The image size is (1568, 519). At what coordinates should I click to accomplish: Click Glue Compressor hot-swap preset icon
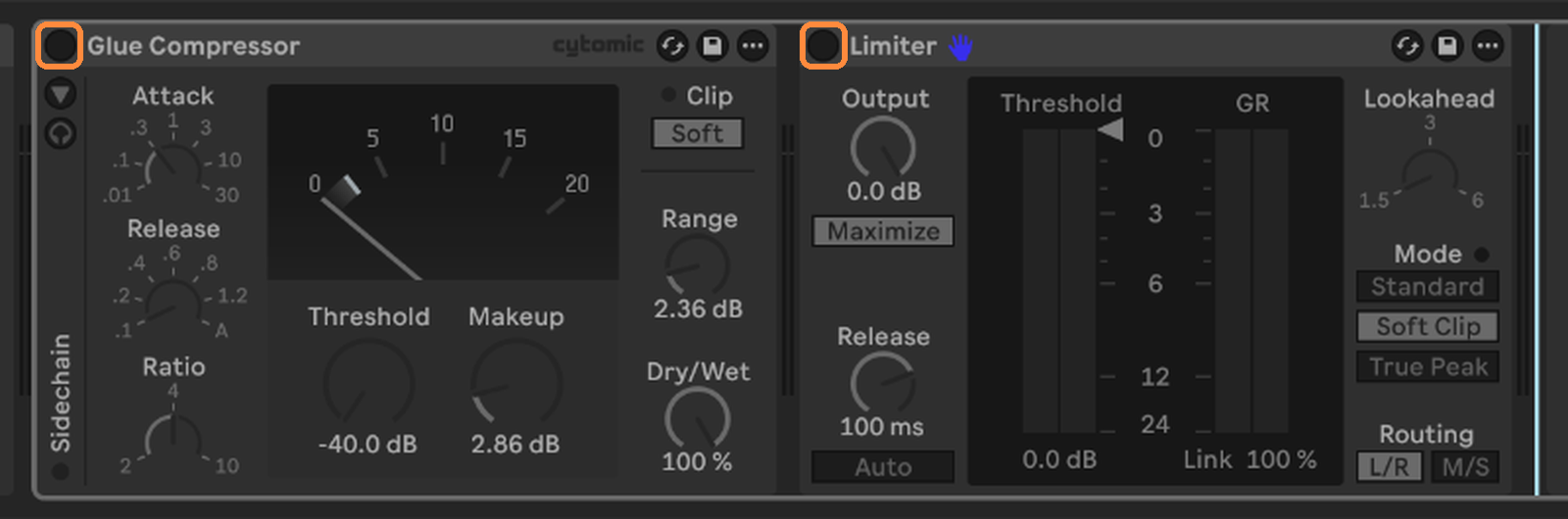(x=672, y=46)
